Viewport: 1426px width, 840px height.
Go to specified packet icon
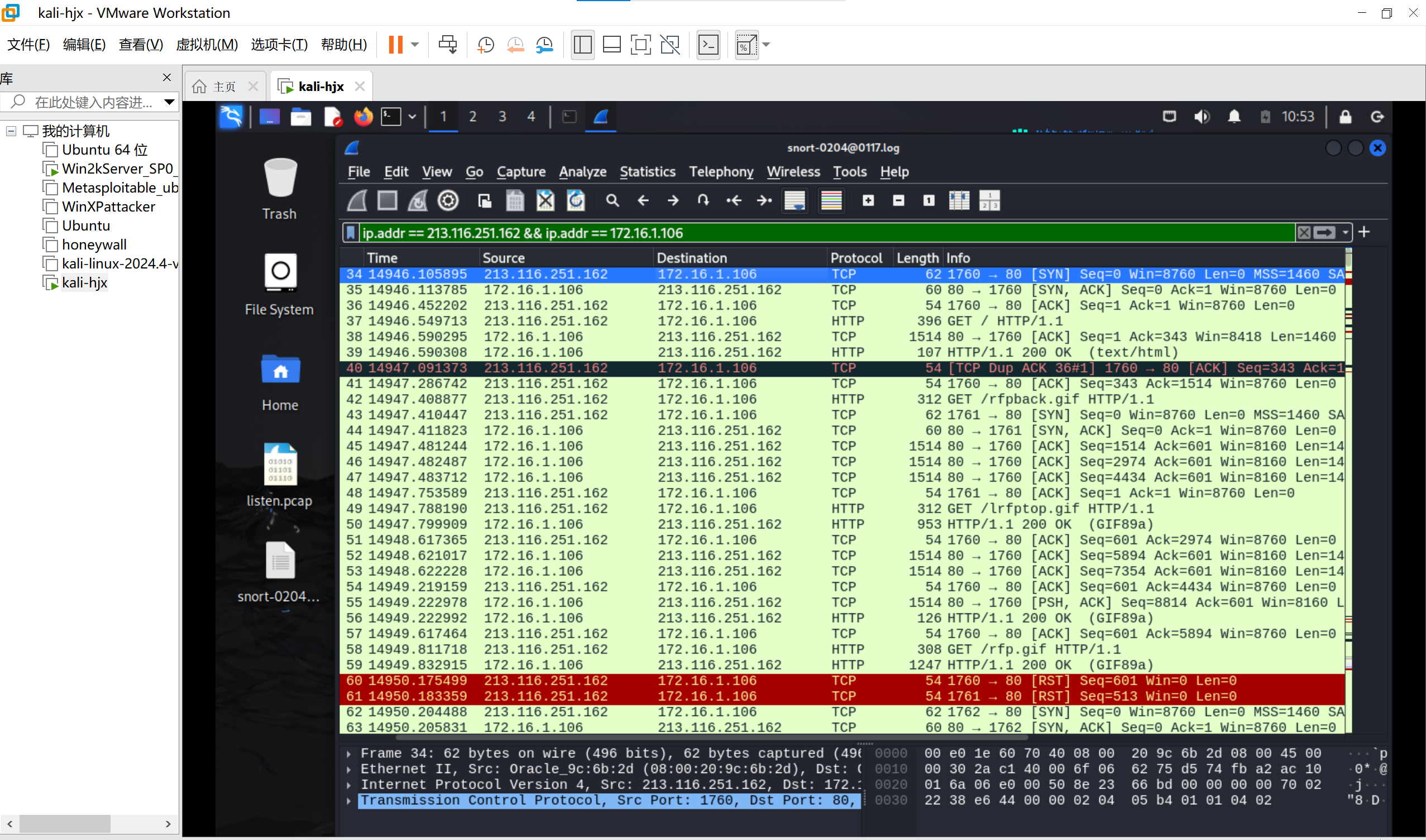tap(703, 200)
